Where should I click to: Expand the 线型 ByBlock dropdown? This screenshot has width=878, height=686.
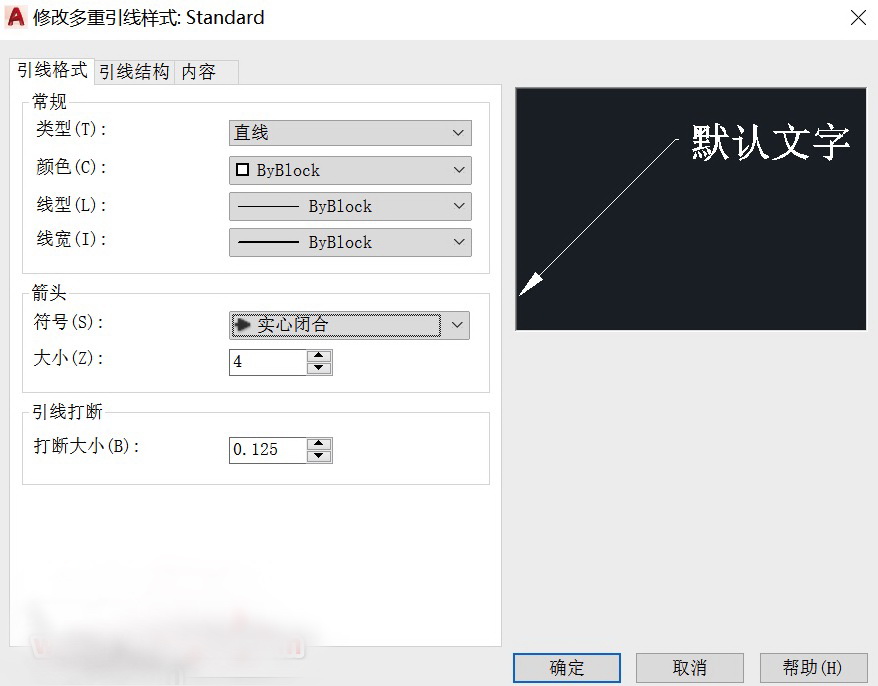click(350, 206)
